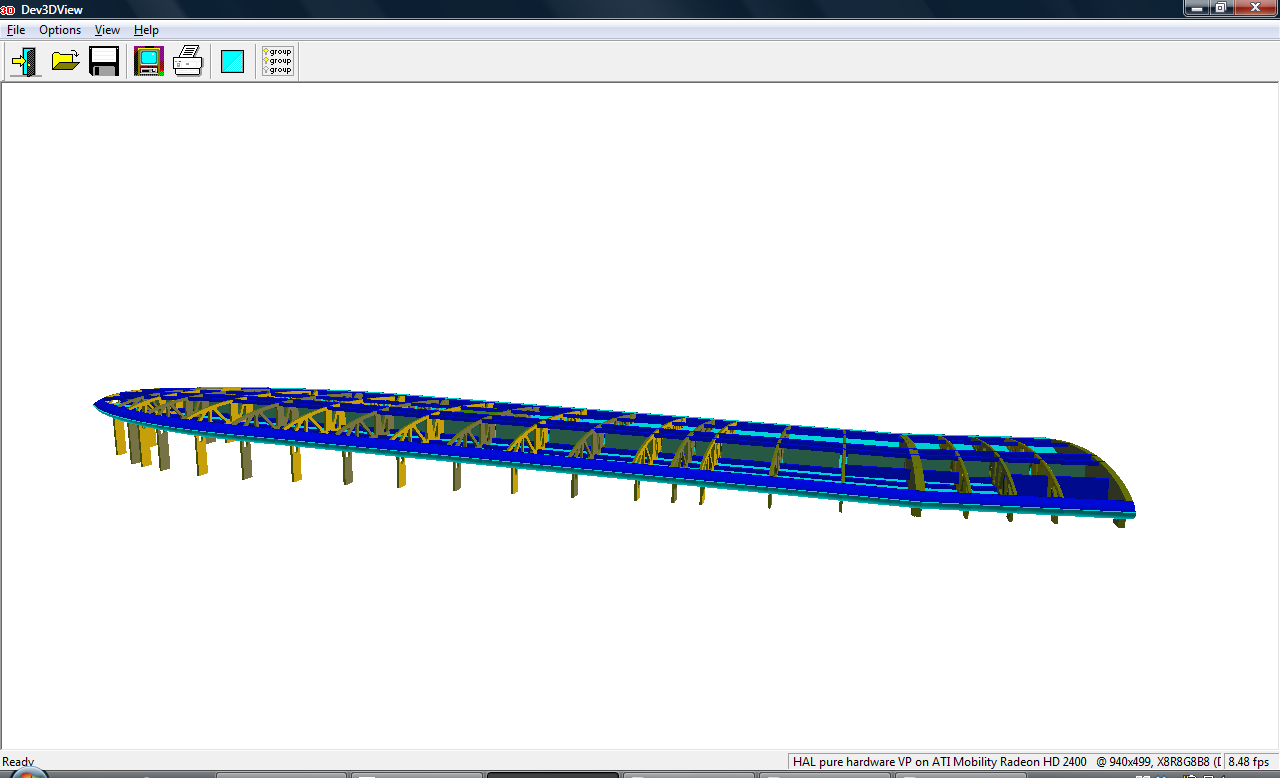This screenshot has width=1280, height=778.
Task: Click the pointed left tip of the model
Action: [x=97, y=405]
